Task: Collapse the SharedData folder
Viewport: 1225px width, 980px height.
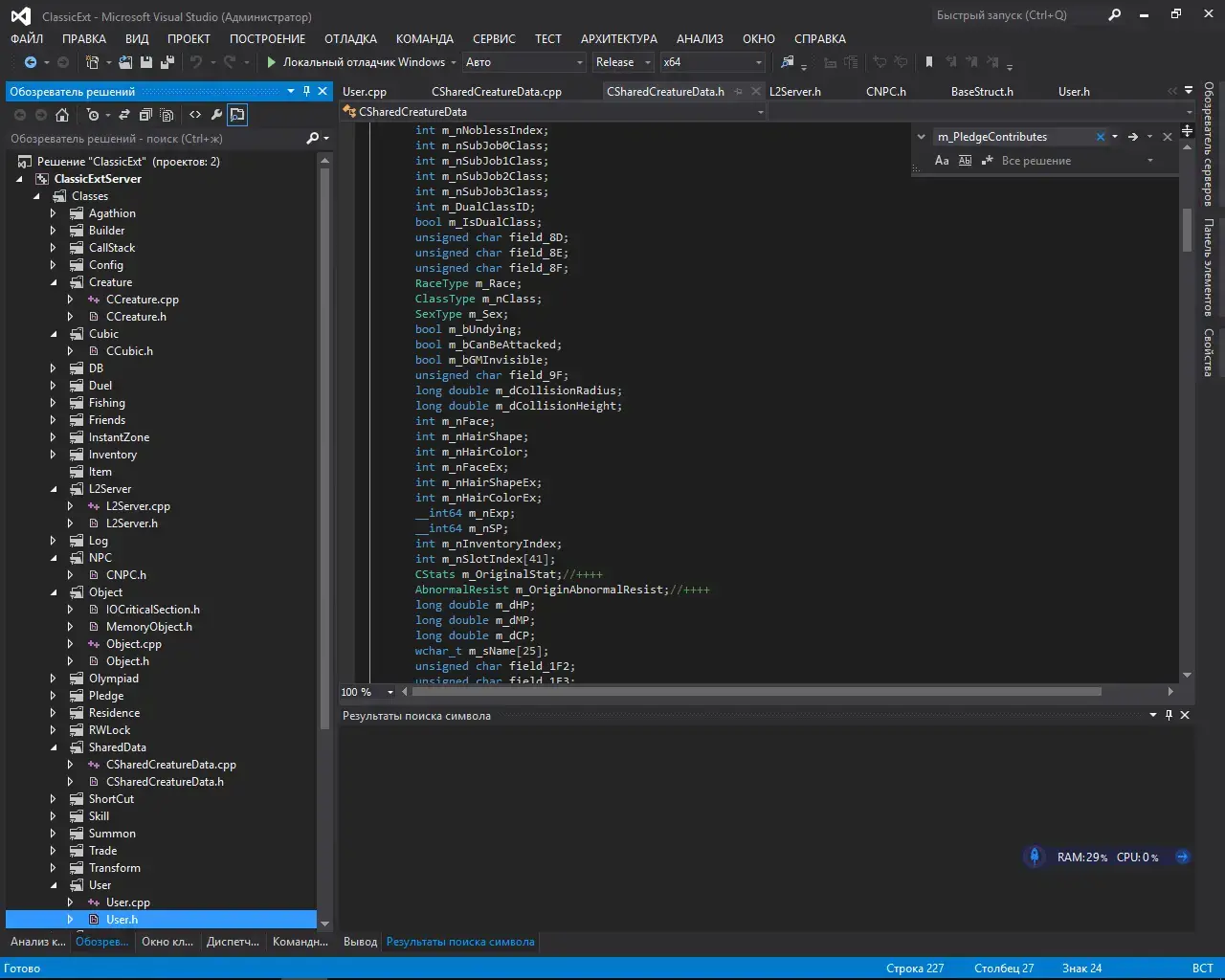Action: coord(53,747)
